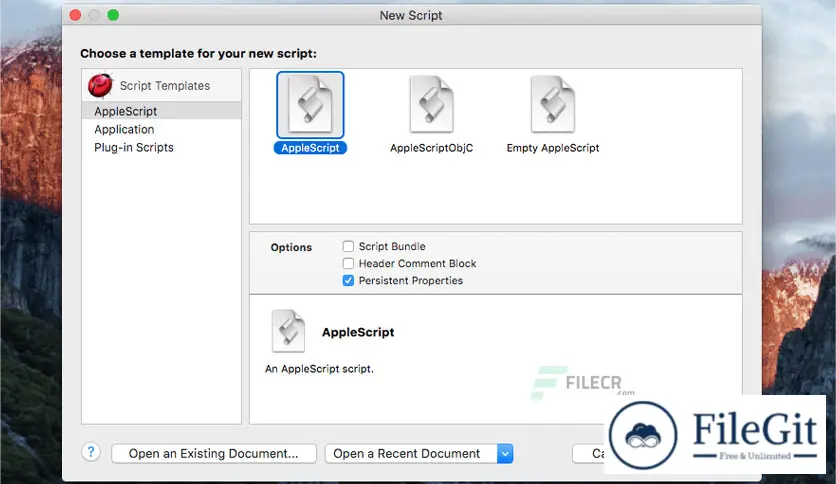Close the New Script window
Image resolution: width=836 pixels, height=484 pixels.
(x=75, y=15)
